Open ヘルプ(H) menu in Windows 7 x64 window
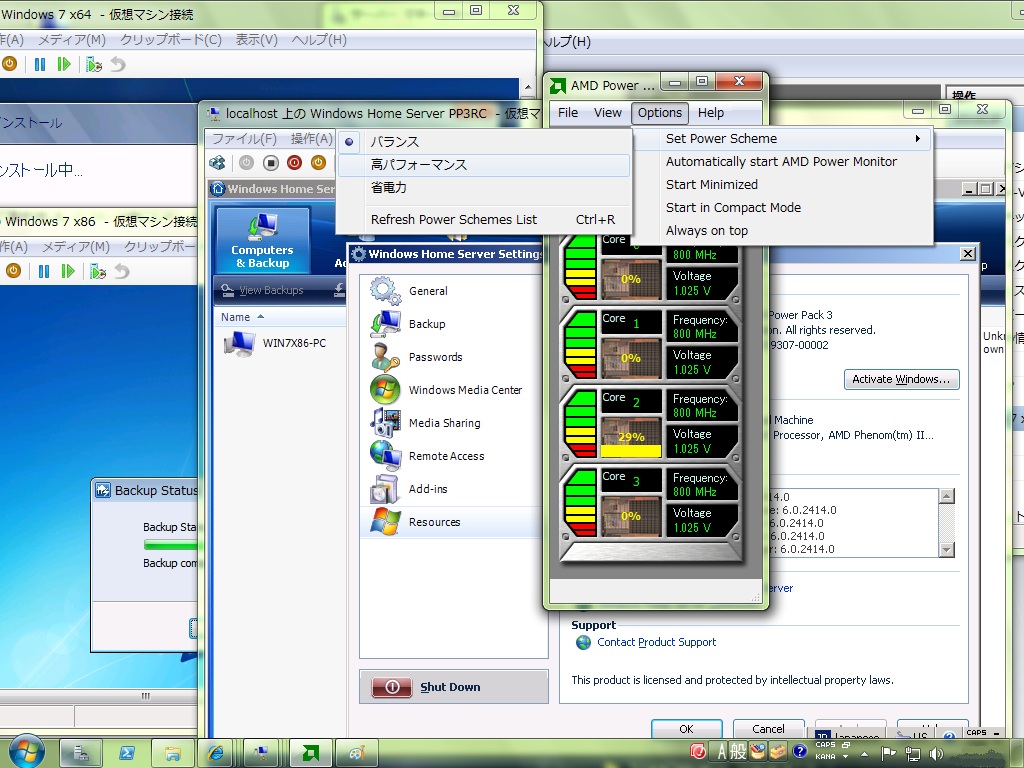Viewport: 1024px width, 768px height. pyautogui.click(x=319, y=40)
